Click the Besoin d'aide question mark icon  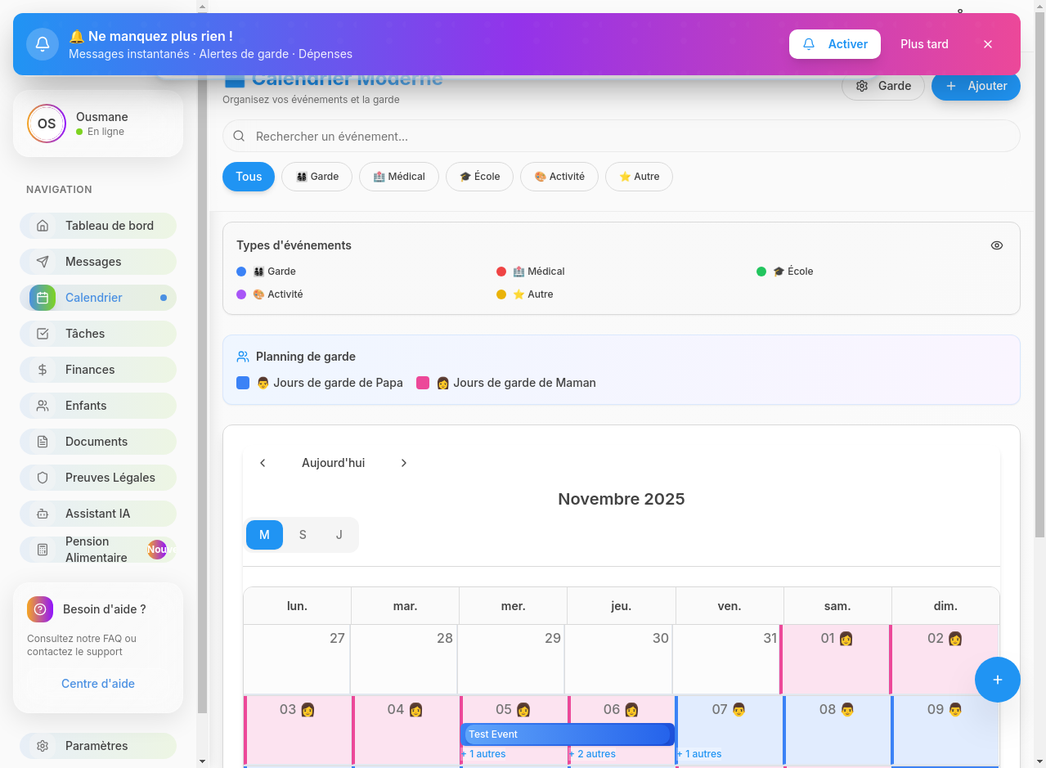click(x=39, y=609)
